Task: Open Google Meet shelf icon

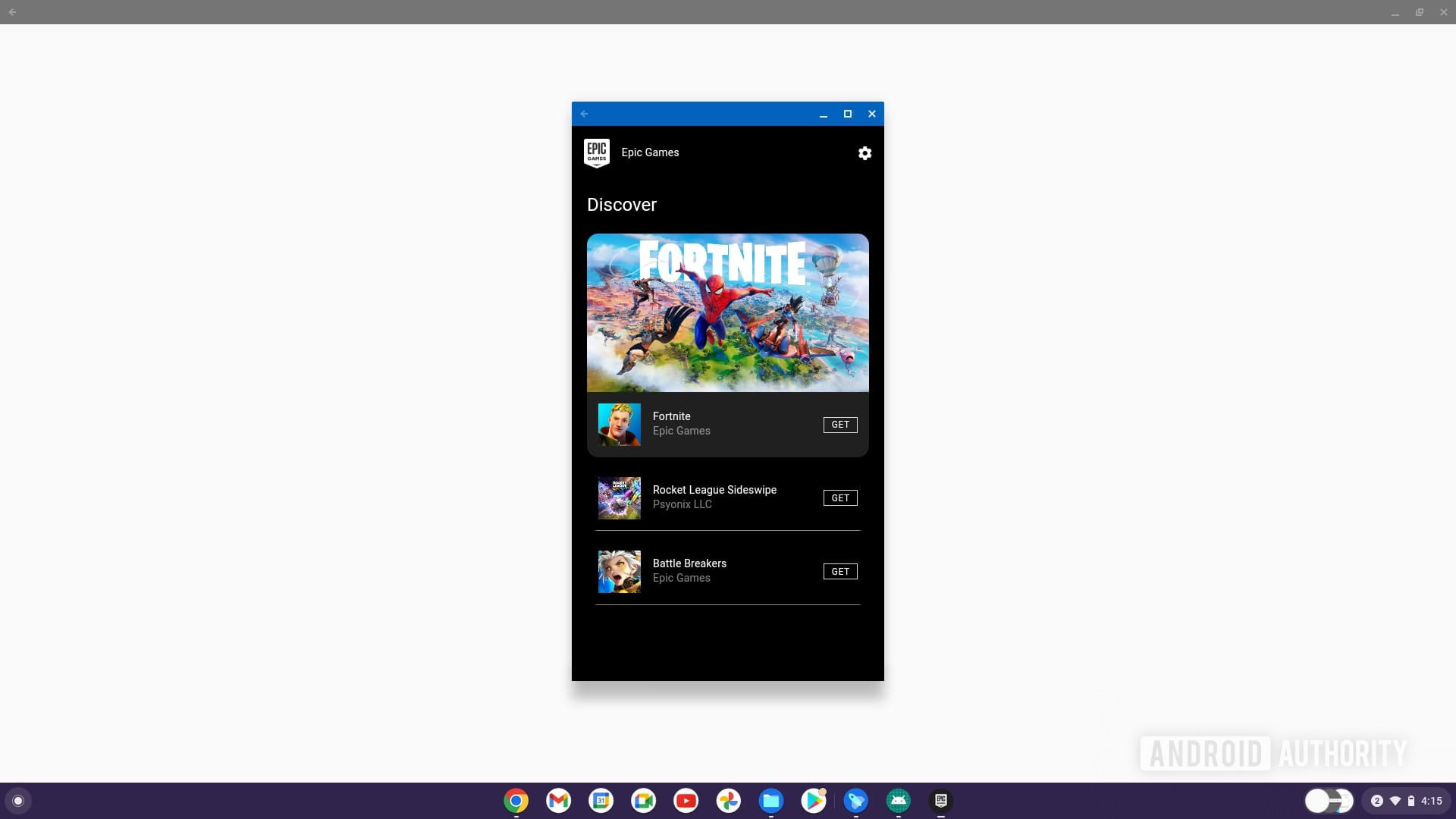Action: [644, 801]
